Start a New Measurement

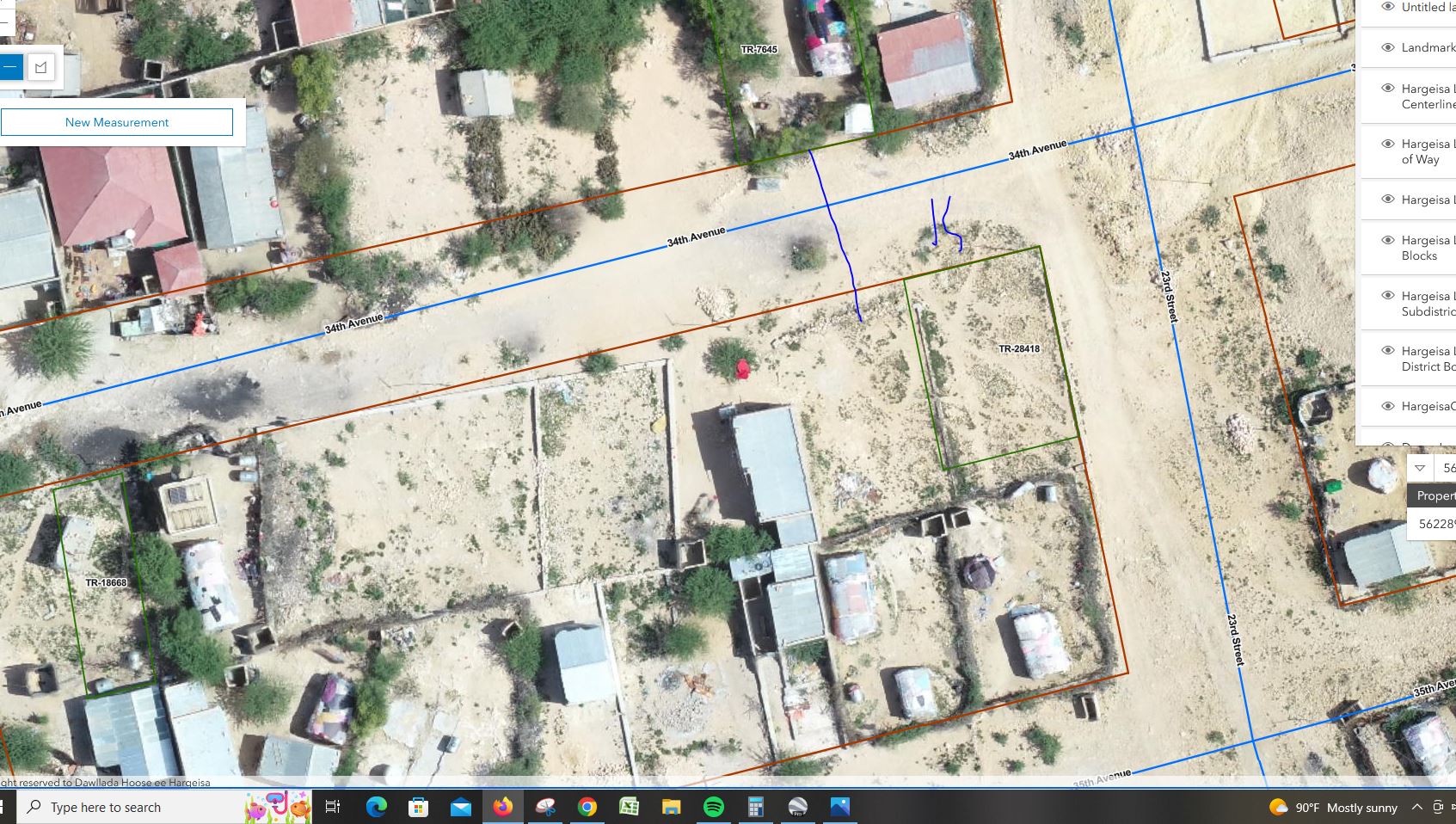[x=117, y=122]
